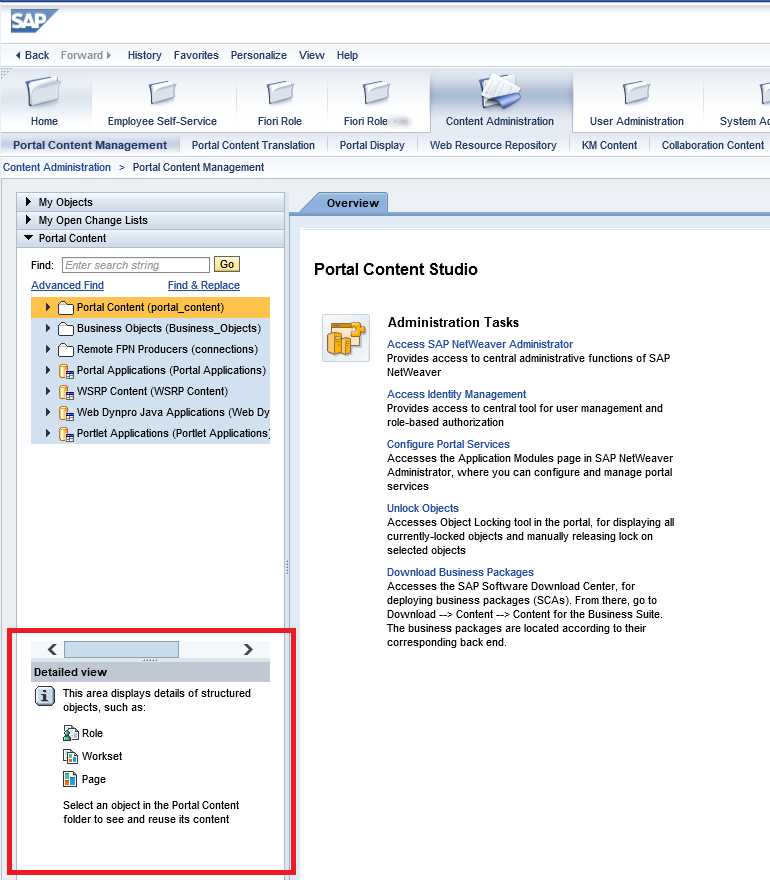Collapse the Portal Content section

28,237
